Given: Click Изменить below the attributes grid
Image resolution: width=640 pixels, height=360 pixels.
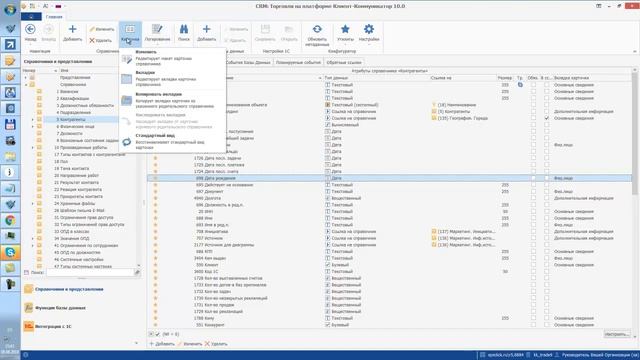Looking at the screenshot, I should point(190,344).
